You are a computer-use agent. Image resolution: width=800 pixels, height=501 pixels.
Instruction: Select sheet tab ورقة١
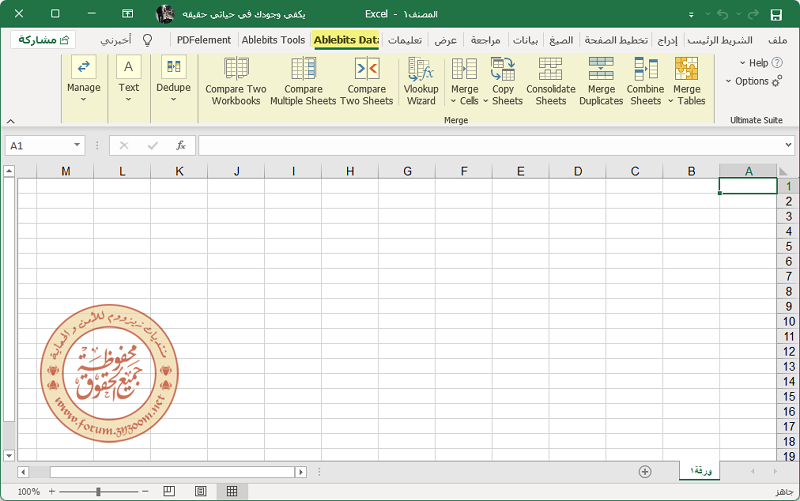(x=699, y=470)
